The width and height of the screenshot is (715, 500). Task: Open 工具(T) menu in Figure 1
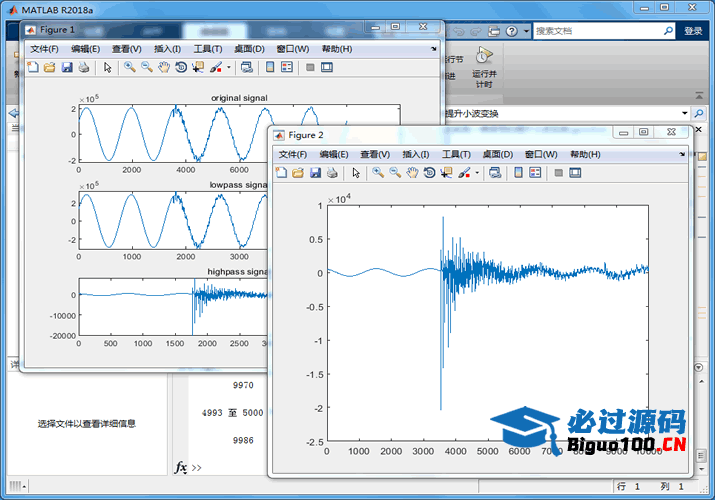click(x=208, y=49)
